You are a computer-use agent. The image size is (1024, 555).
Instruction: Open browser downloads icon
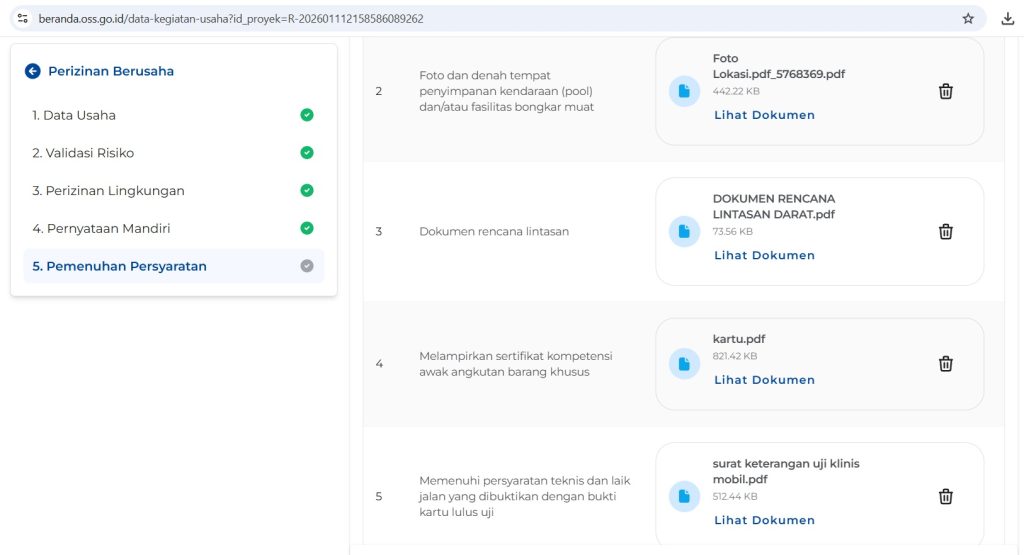[x=1007, y=18]
